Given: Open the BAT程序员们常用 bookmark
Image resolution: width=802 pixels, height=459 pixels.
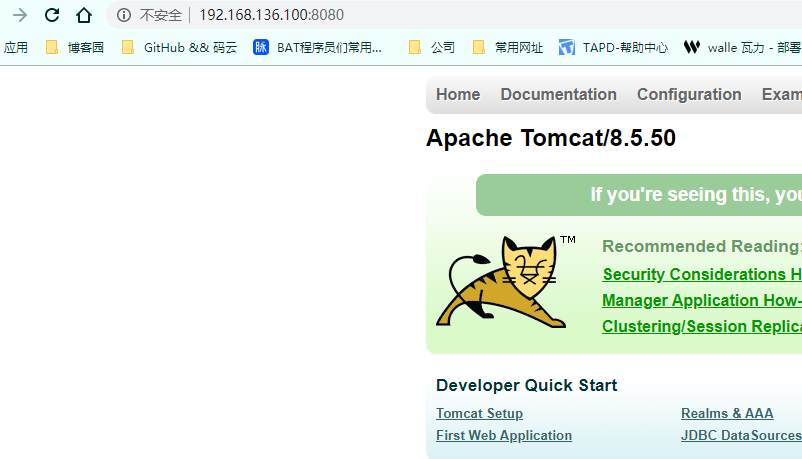Looking at the screenshot, I should (x=318, y=48).
